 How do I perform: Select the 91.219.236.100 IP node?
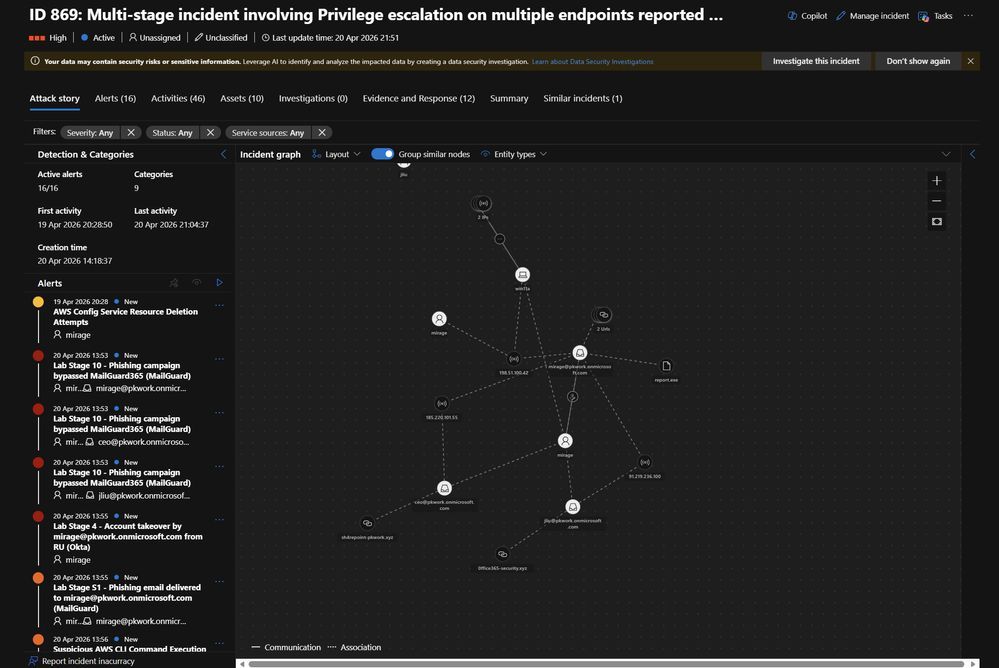coord(645,462)
